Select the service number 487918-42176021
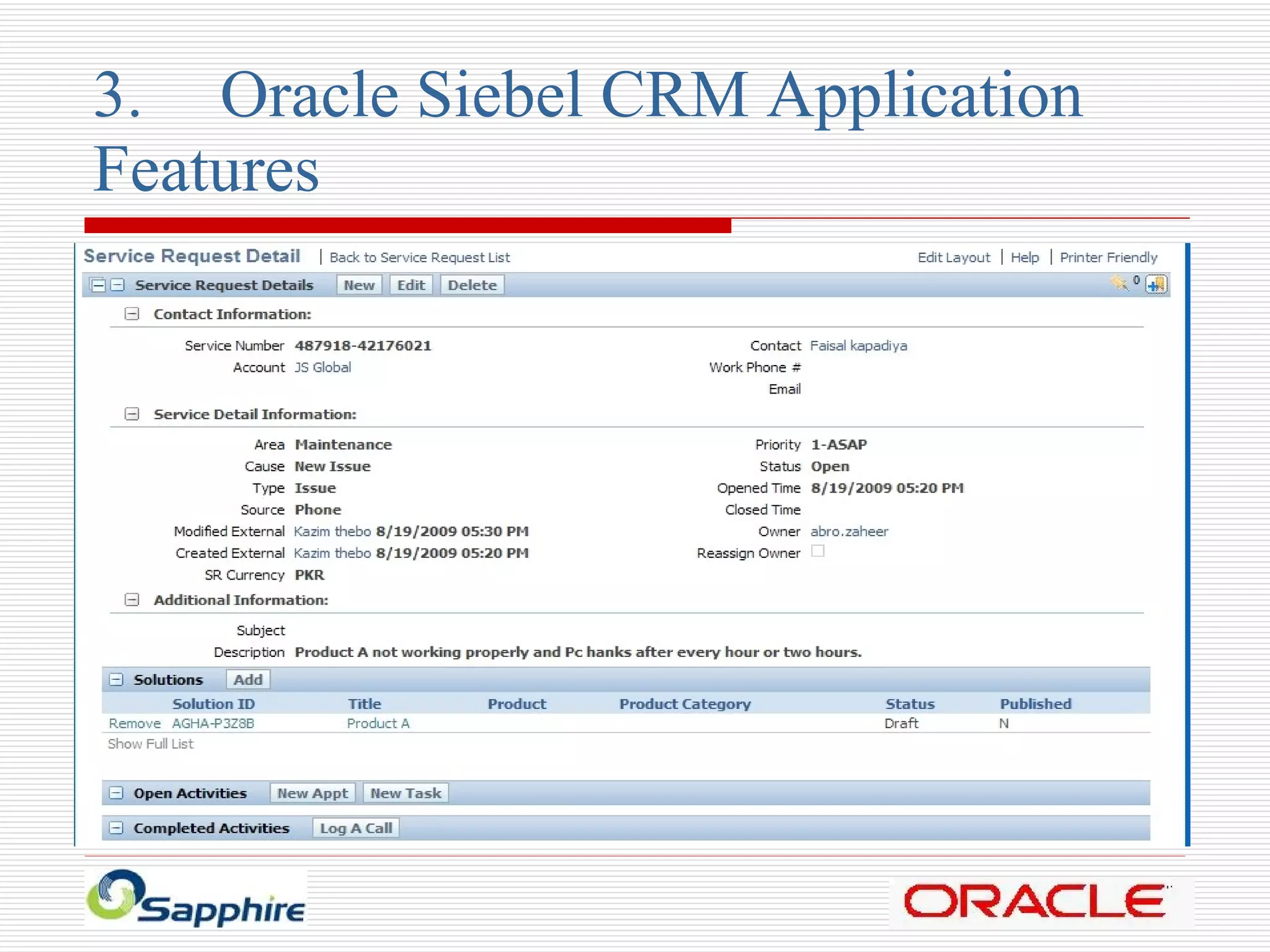The width and height of the screenshot is (1270, 952). [363, 345]
